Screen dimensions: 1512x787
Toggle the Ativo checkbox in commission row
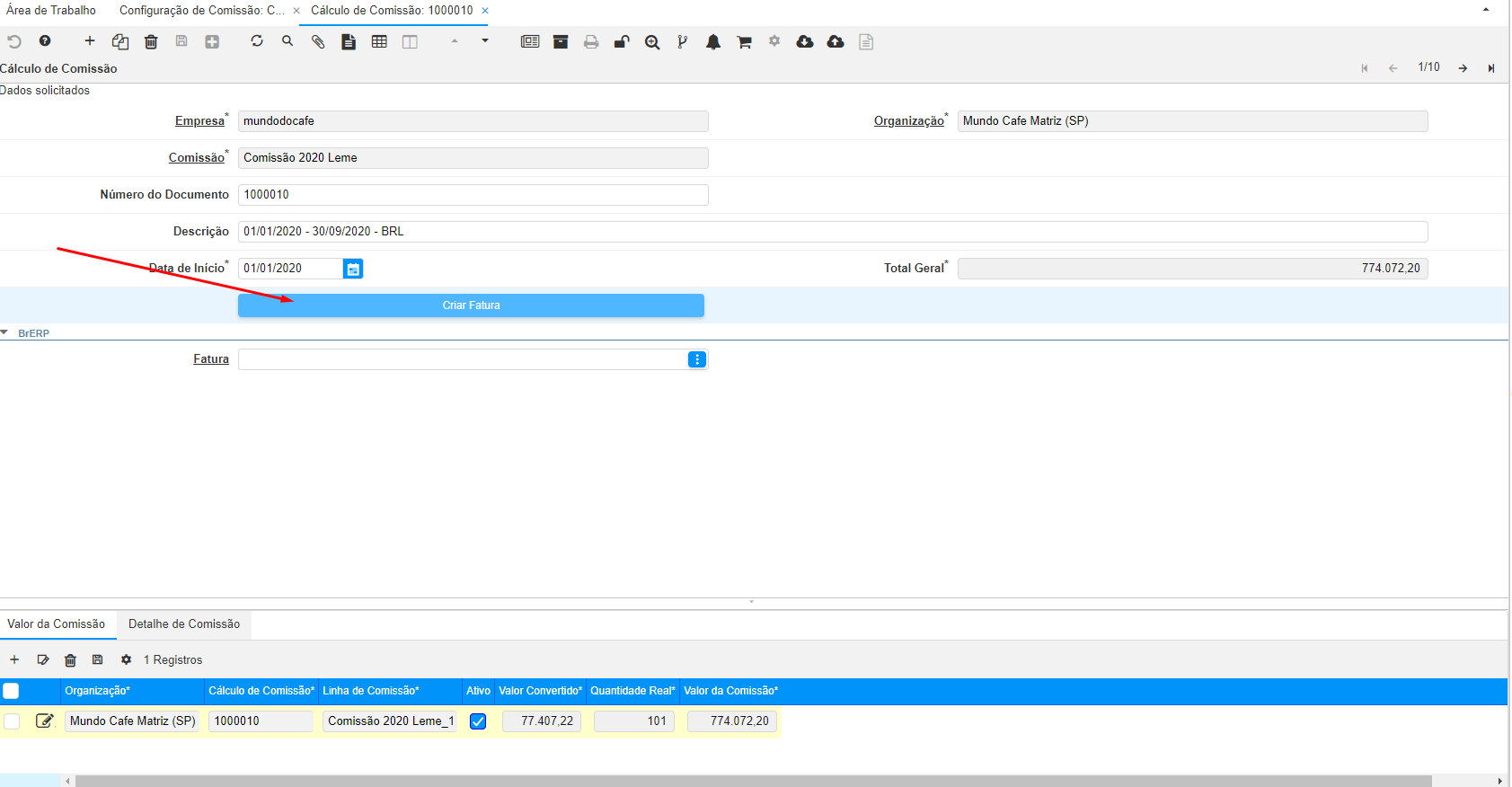pyautogui.click(x=478, y=721)
